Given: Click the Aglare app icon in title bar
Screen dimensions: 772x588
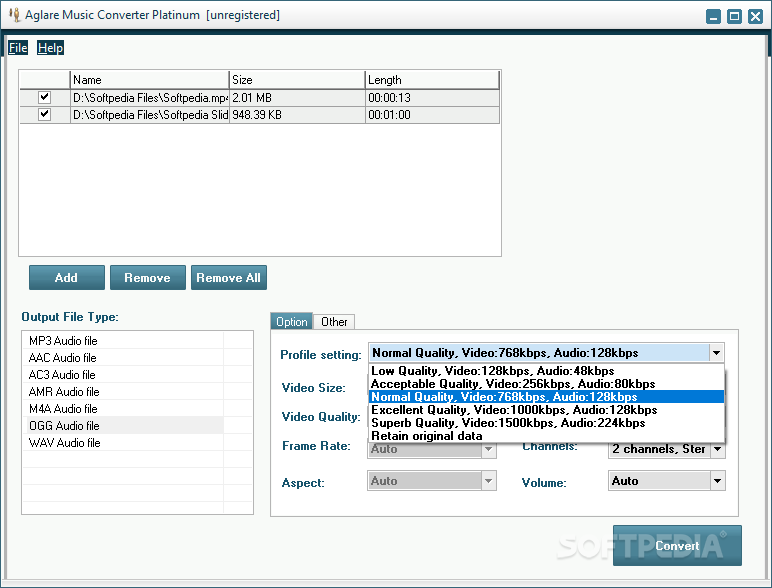Looking at the screenshot, I should (x=14, y=15).
